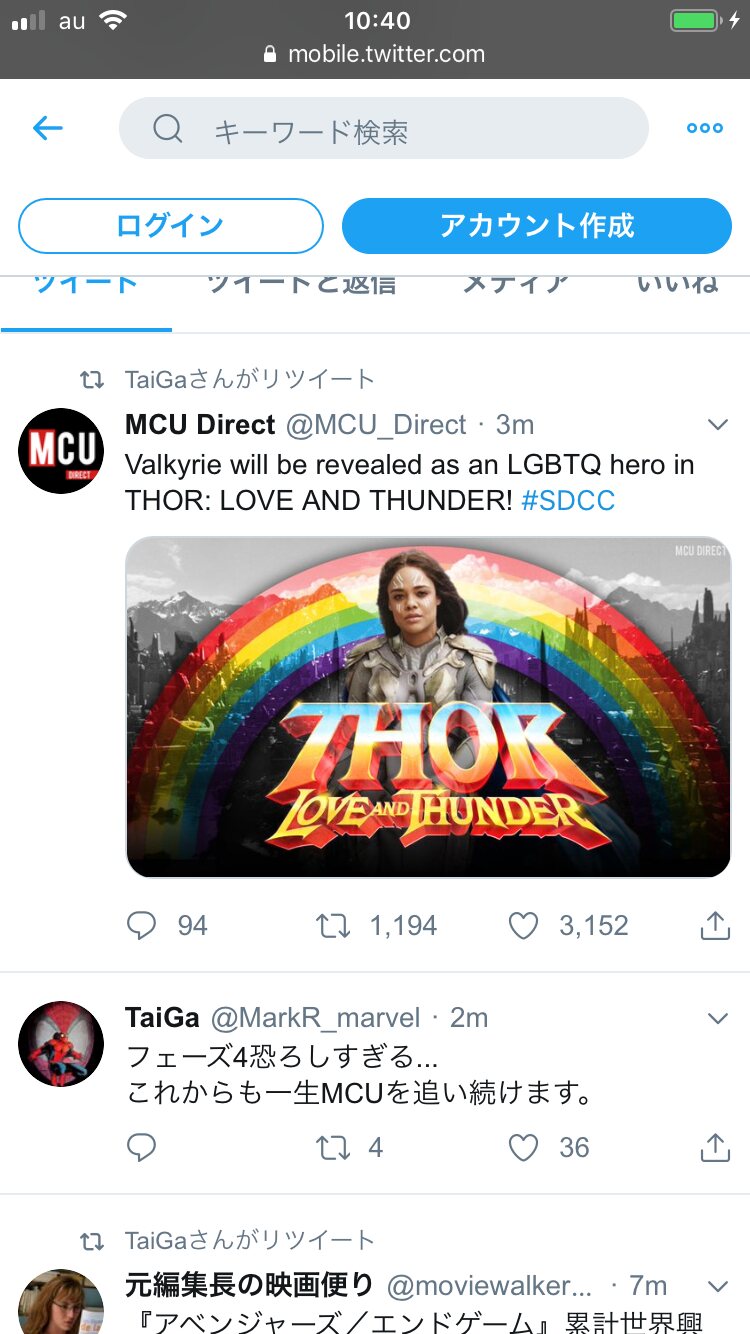Share the MCU Direct tweet
The width and height of the screenshot is (750, 1334).
click(715, 926)
